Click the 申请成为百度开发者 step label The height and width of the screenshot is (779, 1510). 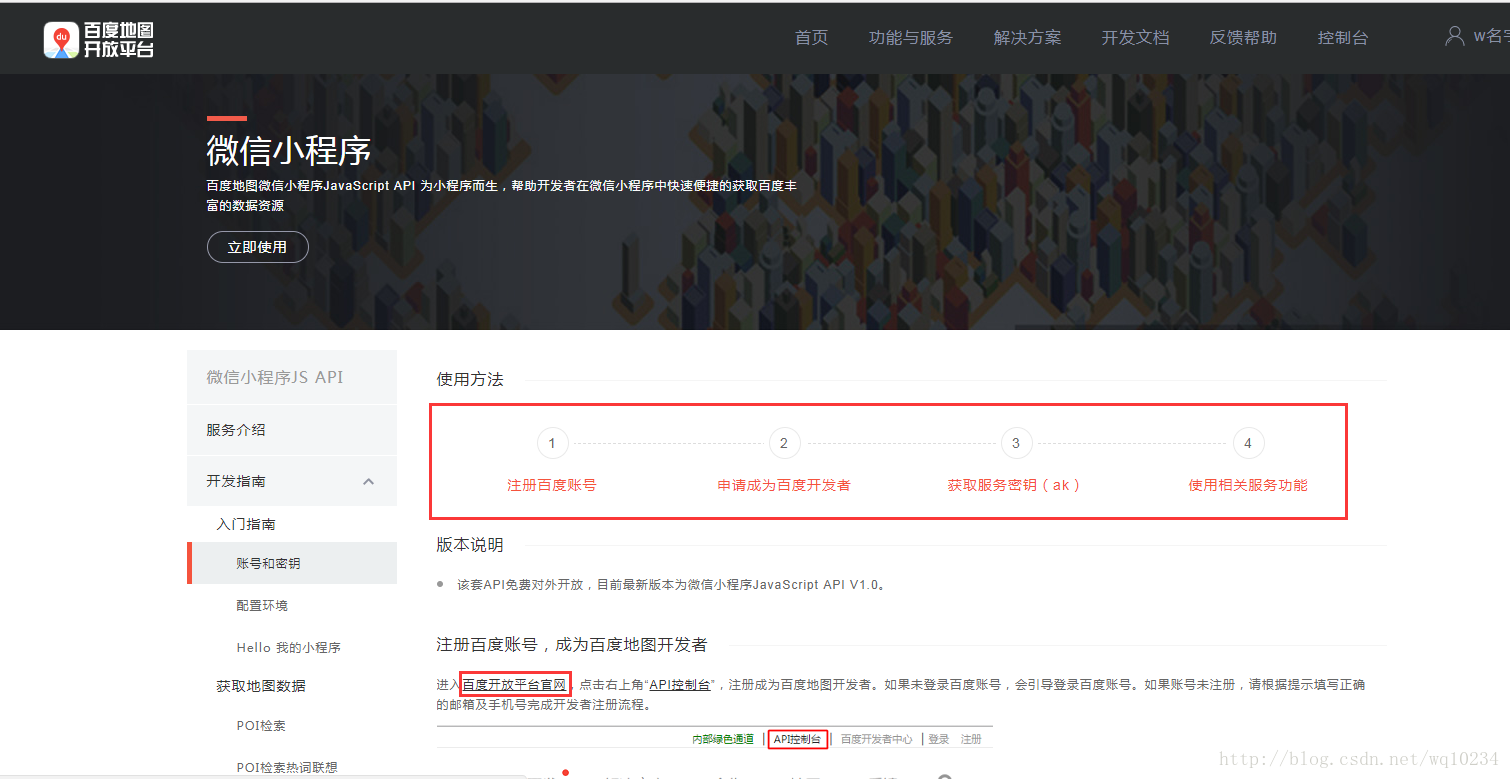pos(784,485)
